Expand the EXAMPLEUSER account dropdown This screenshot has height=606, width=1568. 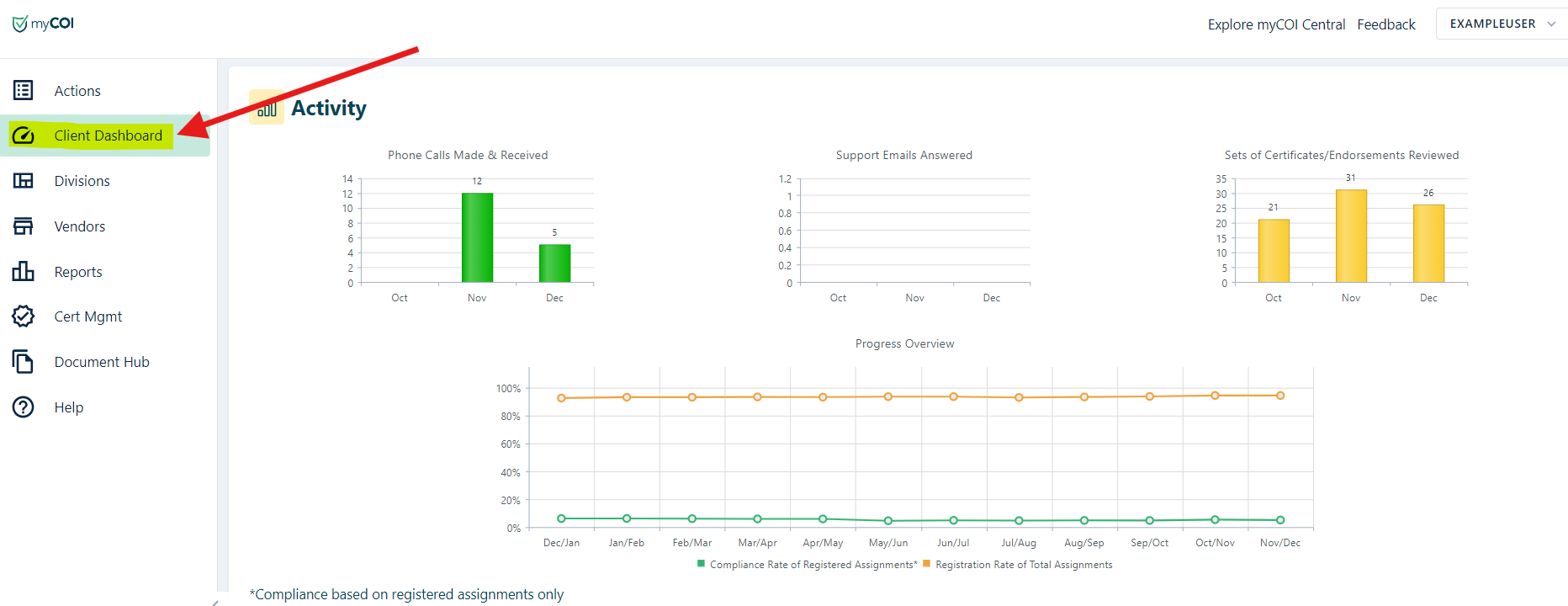coord(1502,24)
